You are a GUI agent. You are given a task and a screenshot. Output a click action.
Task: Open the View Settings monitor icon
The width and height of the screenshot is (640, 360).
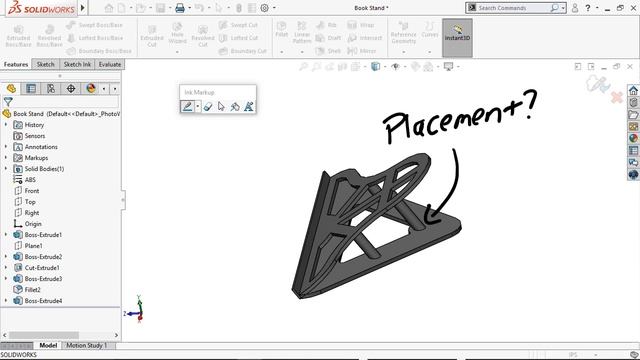point(449,66)
